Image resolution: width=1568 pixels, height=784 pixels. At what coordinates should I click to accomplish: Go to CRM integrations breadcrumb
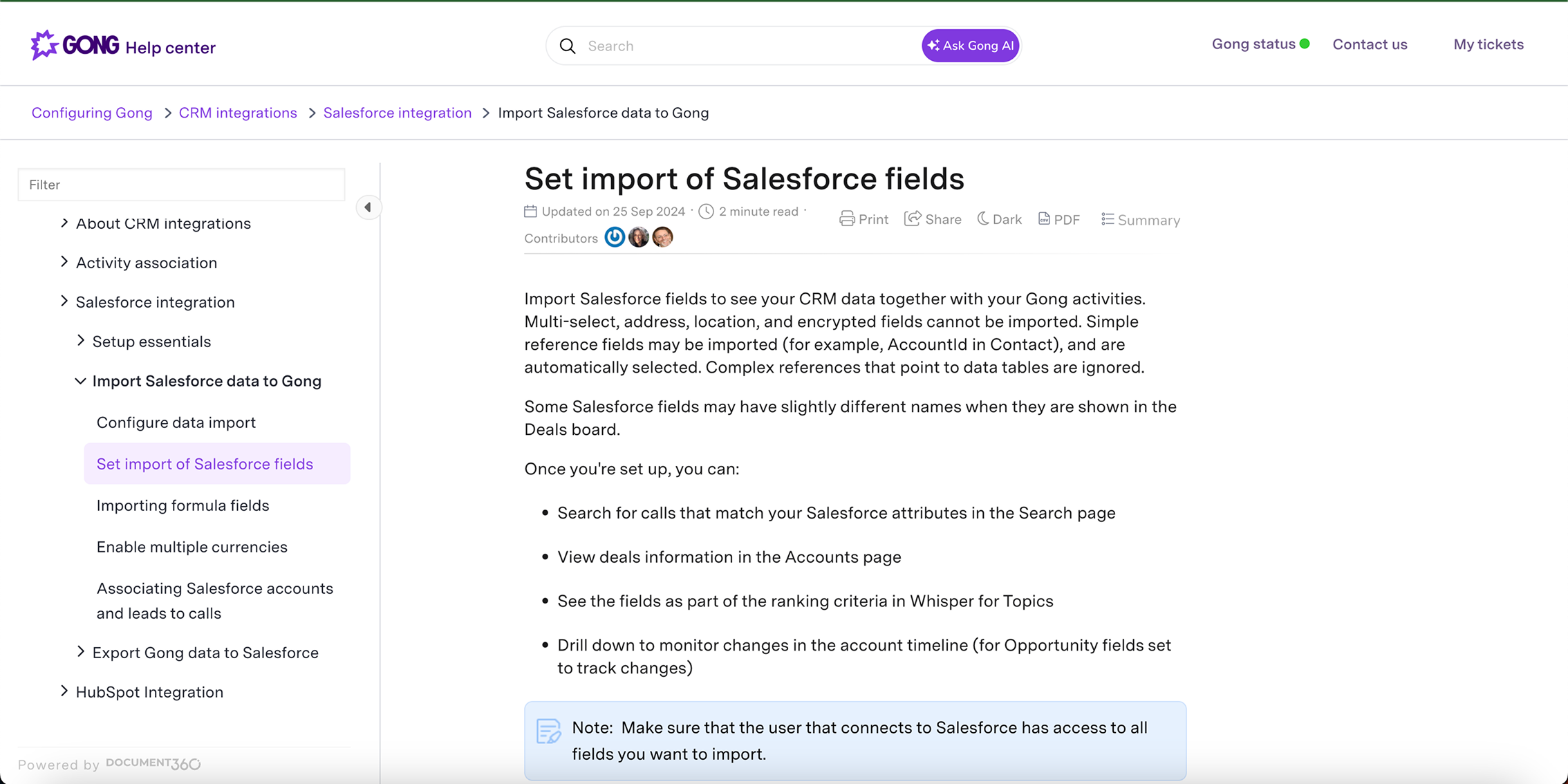pyautogui.click(x=238, y=113)
